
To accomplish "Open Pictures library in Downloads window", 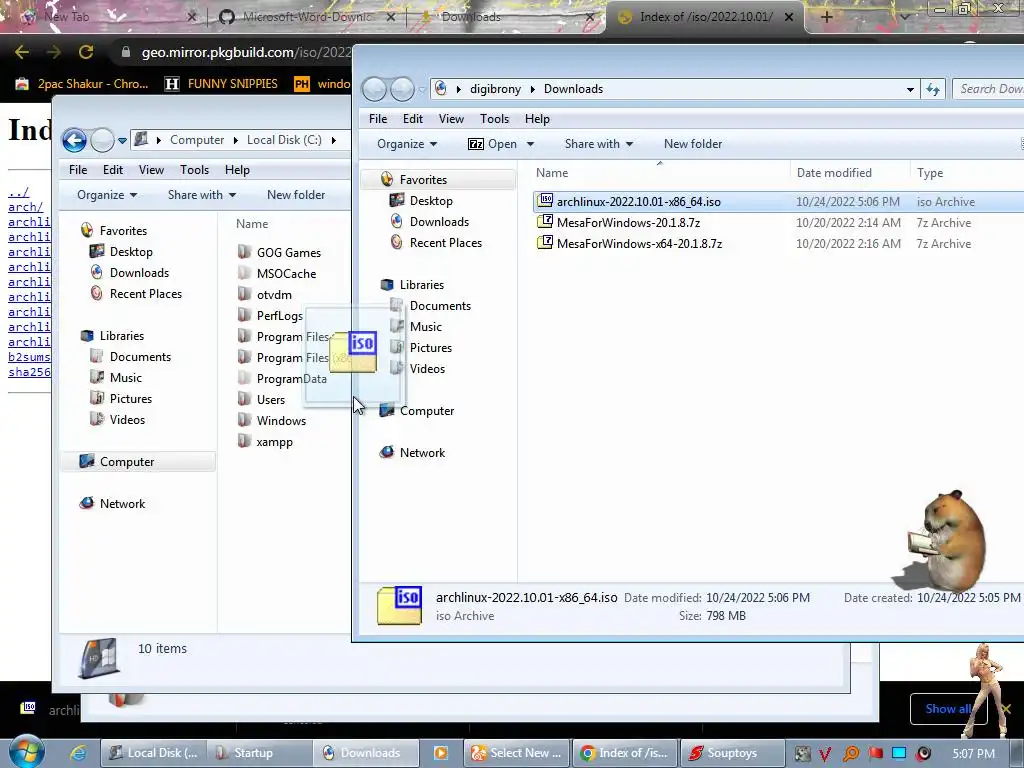I will click(430, 347).
